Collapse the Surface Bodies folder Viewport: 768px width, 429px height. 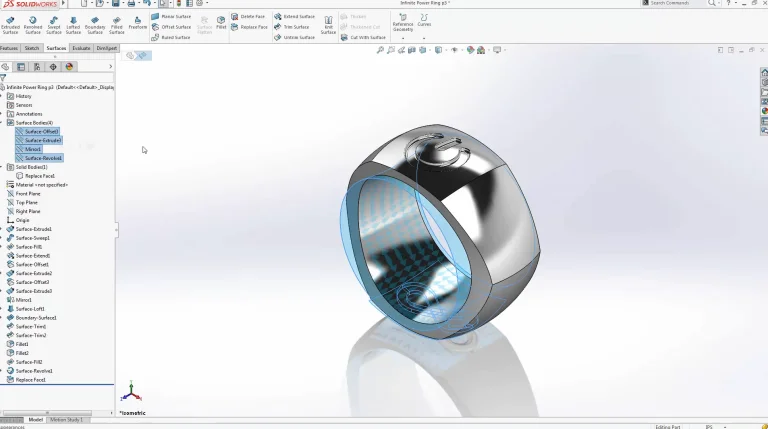(3, 123)
